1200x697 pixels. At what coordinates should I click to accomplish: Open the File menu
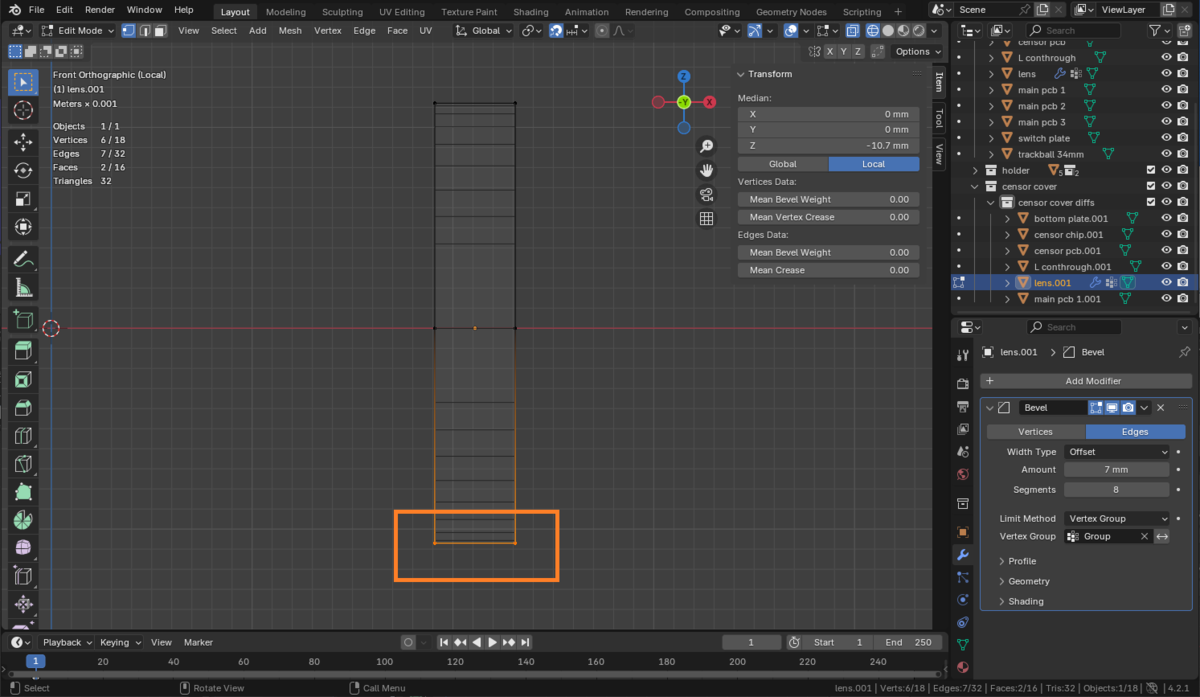point(36,10)
